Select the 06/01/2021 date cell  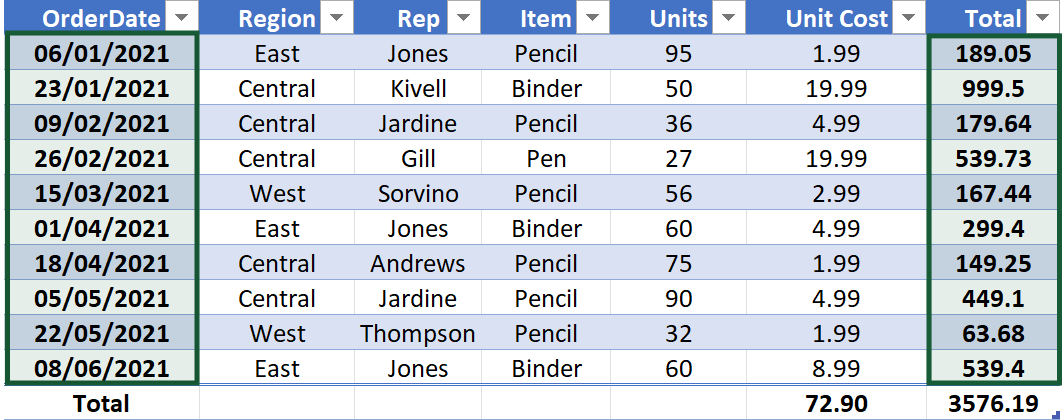102,54
